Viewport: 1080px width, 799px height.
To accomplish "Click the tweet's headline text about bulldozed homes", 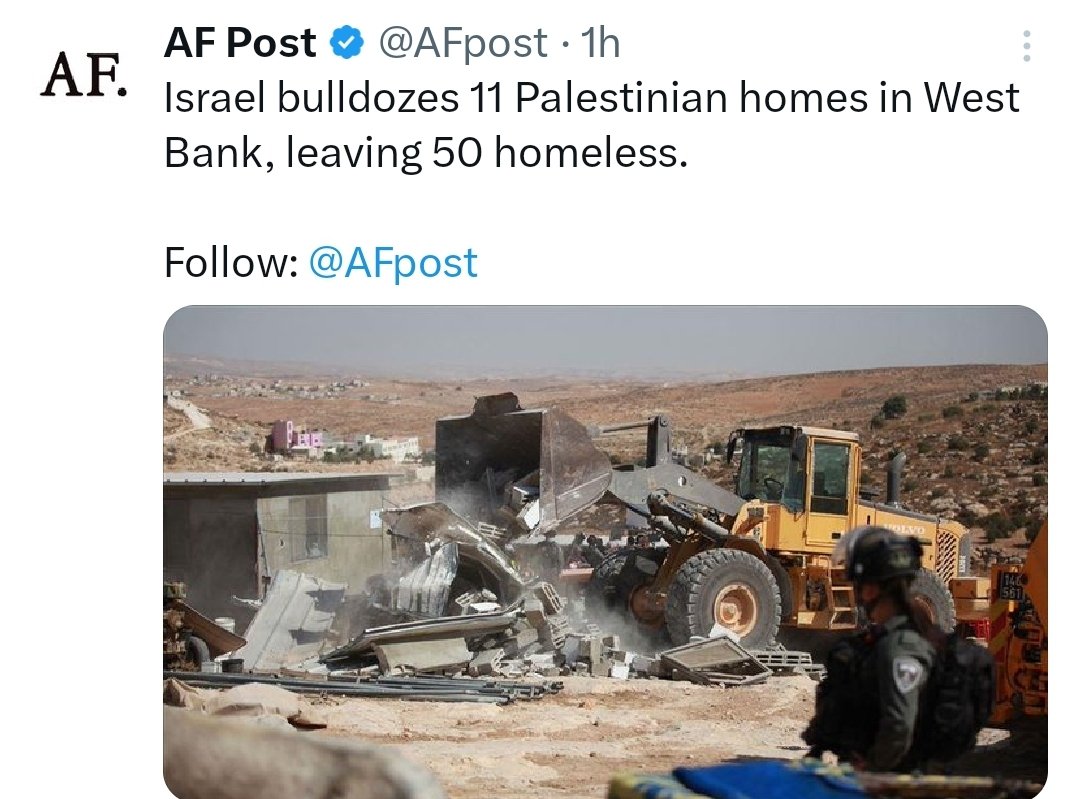I will click(x=591, y=125).
